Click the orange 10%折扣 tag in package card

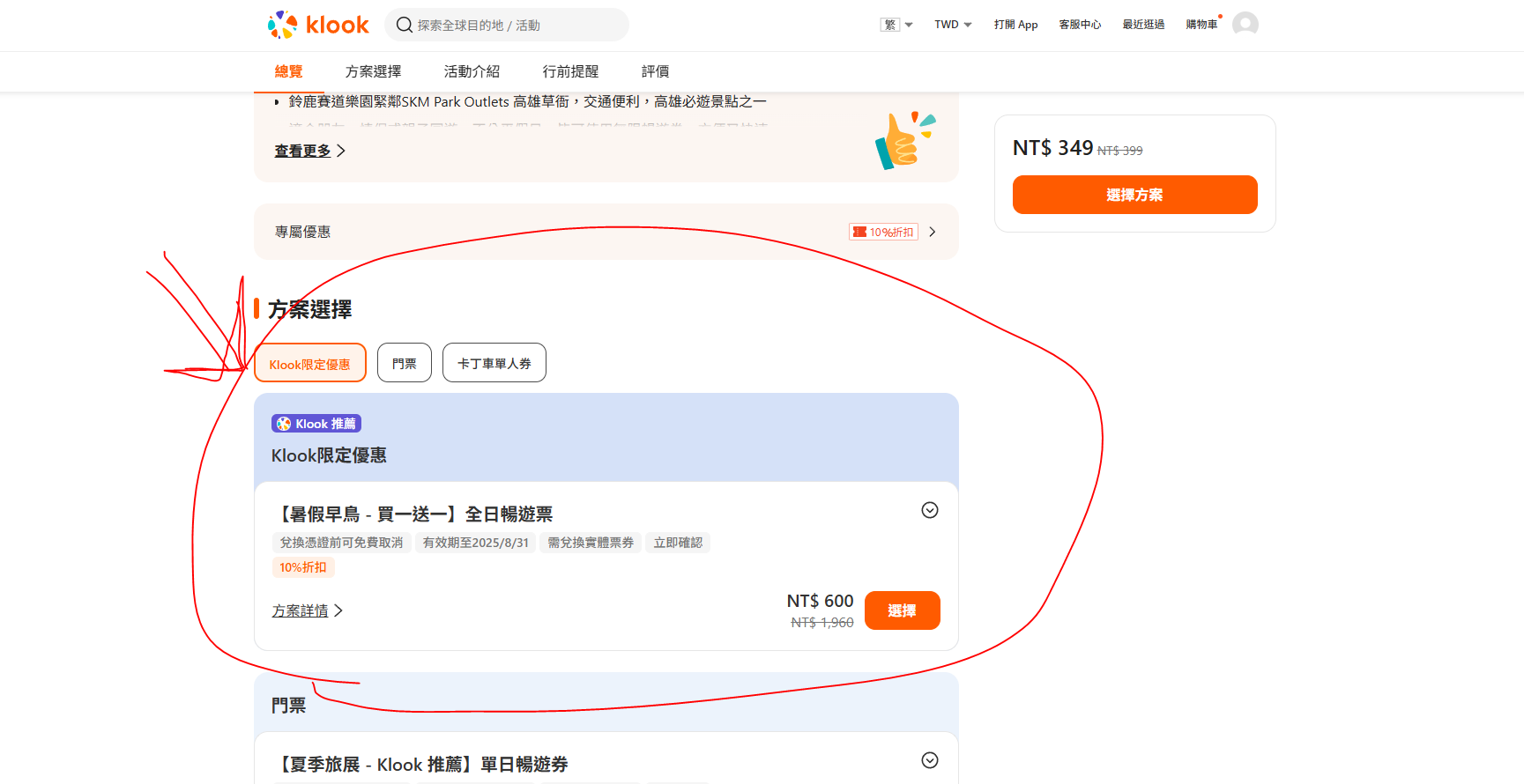(x=303, y=567)
